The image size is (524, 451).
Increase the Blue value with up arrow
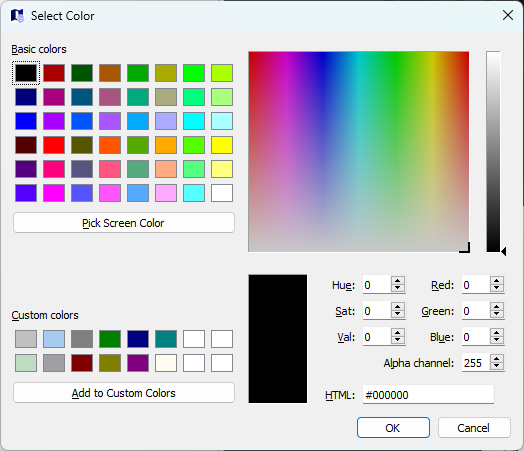[x=497, y=333]
